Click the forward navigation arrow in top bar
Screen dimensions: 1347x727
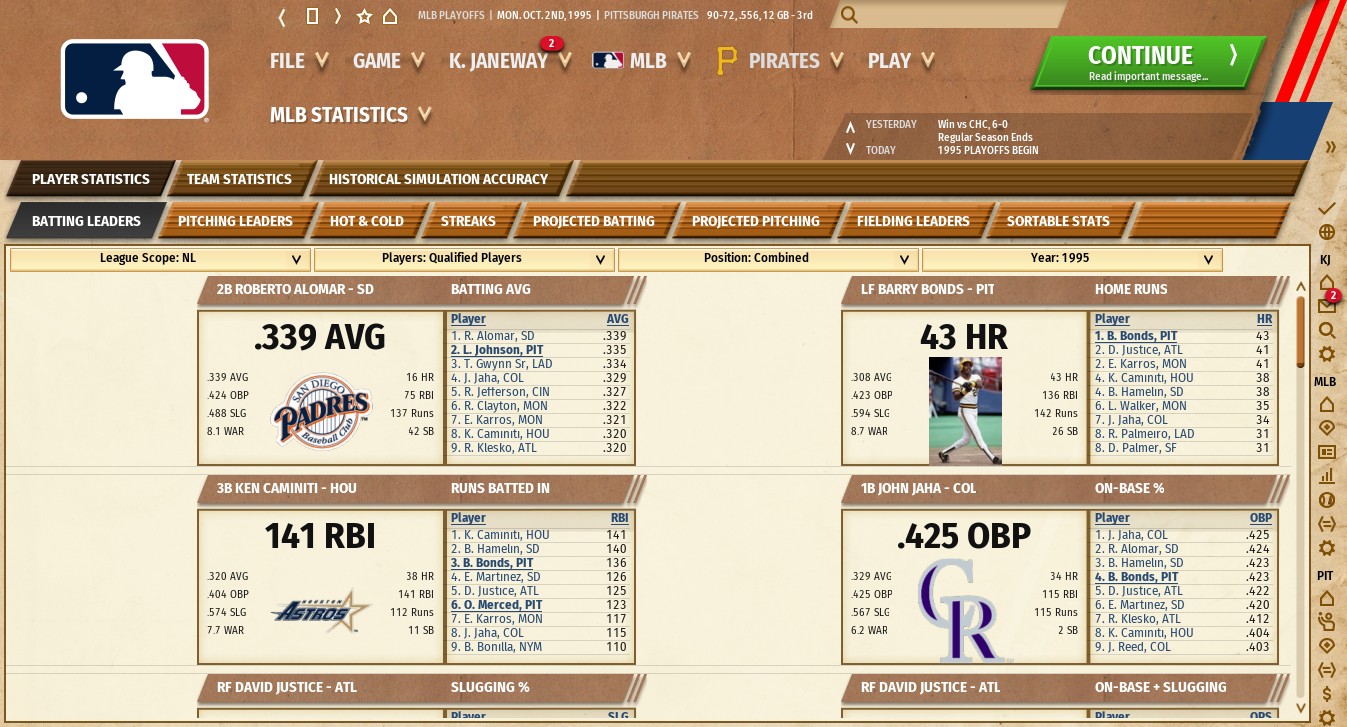pyautogui.click(x=338, y=16)
